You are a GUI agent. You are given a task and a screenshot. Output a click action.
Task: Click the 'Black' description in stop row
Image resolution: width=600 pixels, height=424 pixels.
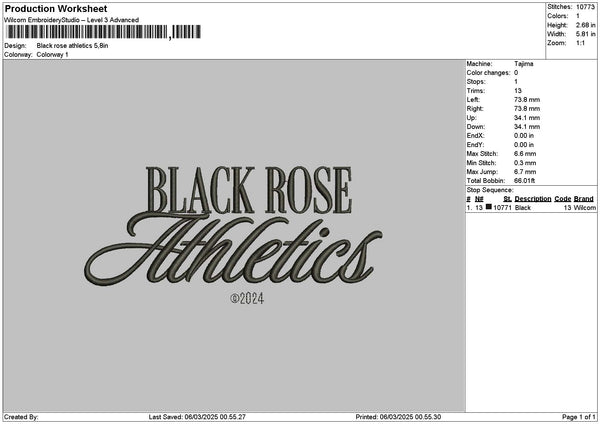coord(523,208)
